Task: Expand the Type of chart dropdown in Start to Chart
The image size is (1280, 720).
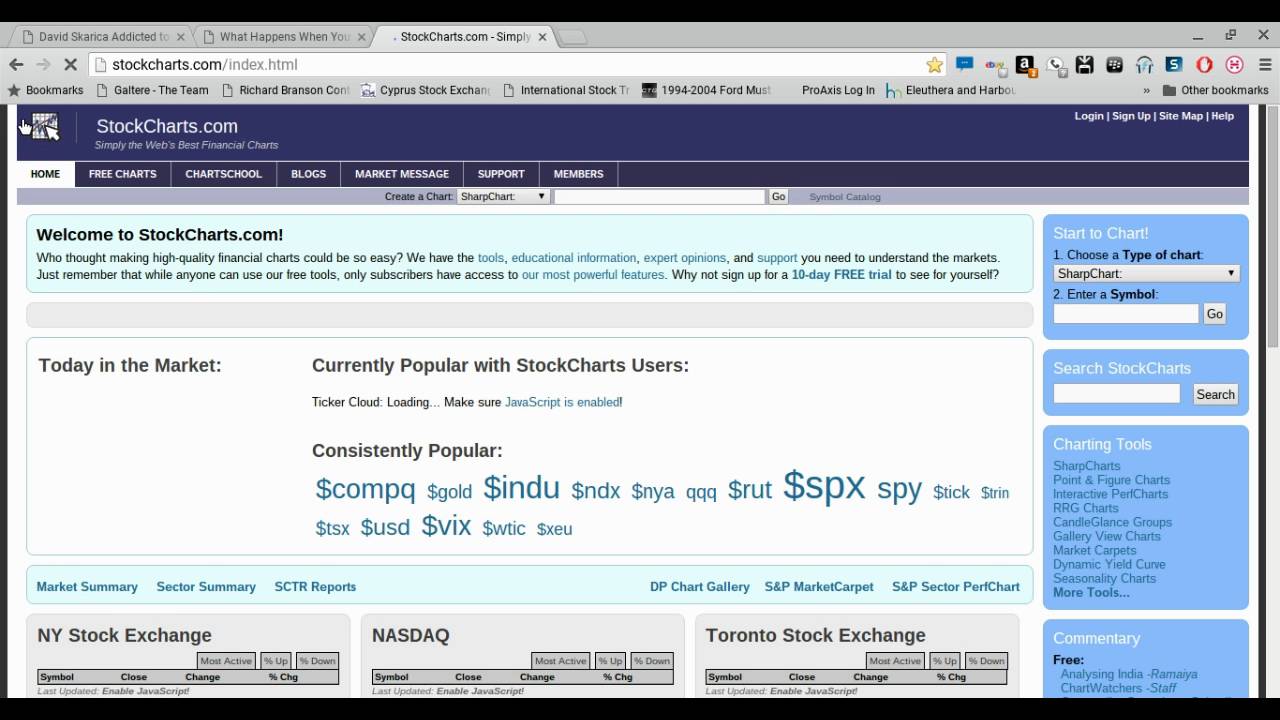Action: point(1147,273)
